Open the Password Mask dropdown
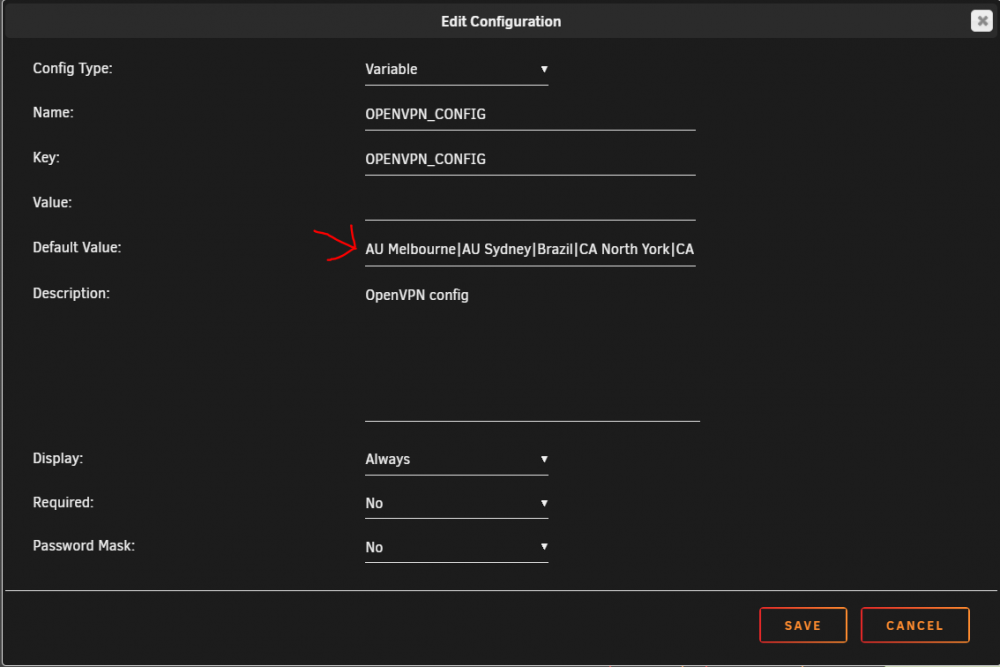1000x667 pixels. pyautogui.click(x=456, y=548)
